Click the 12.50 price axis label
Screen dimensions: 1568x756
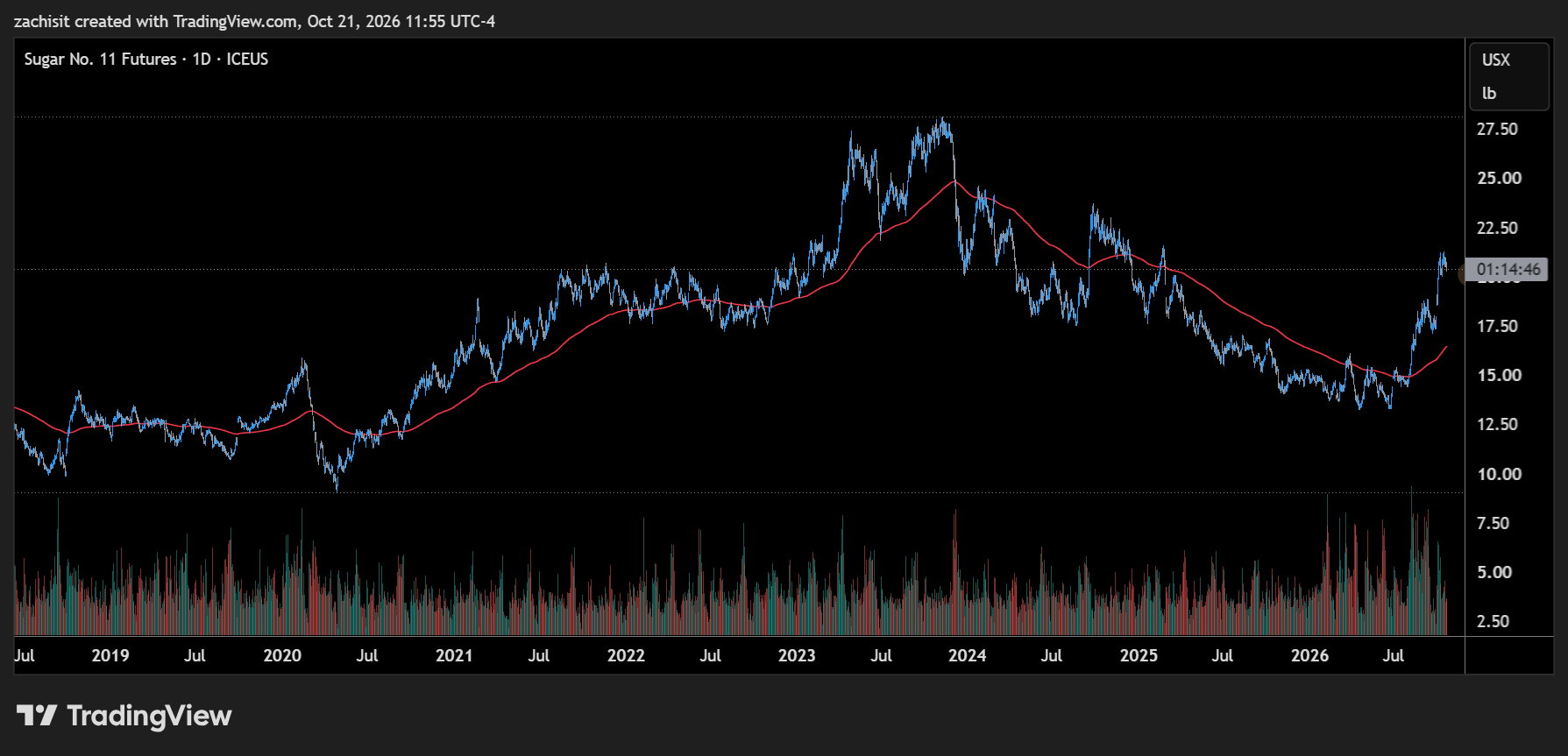pyautogui.click(x=1497, y=424)
